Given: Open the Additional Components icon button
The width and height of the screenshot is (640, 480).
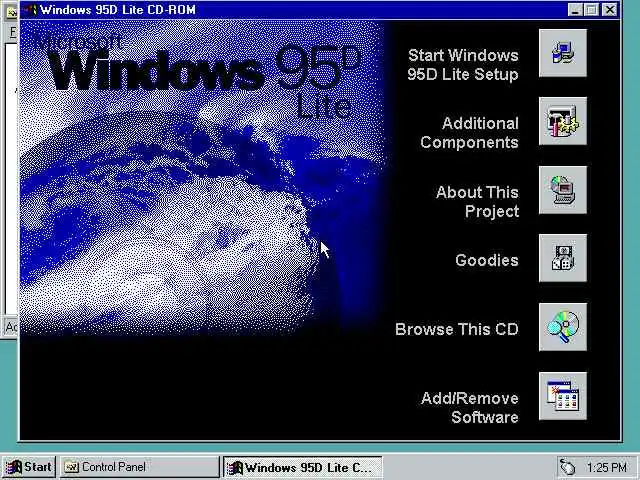Looking at the screenshot, I should 563,121.
